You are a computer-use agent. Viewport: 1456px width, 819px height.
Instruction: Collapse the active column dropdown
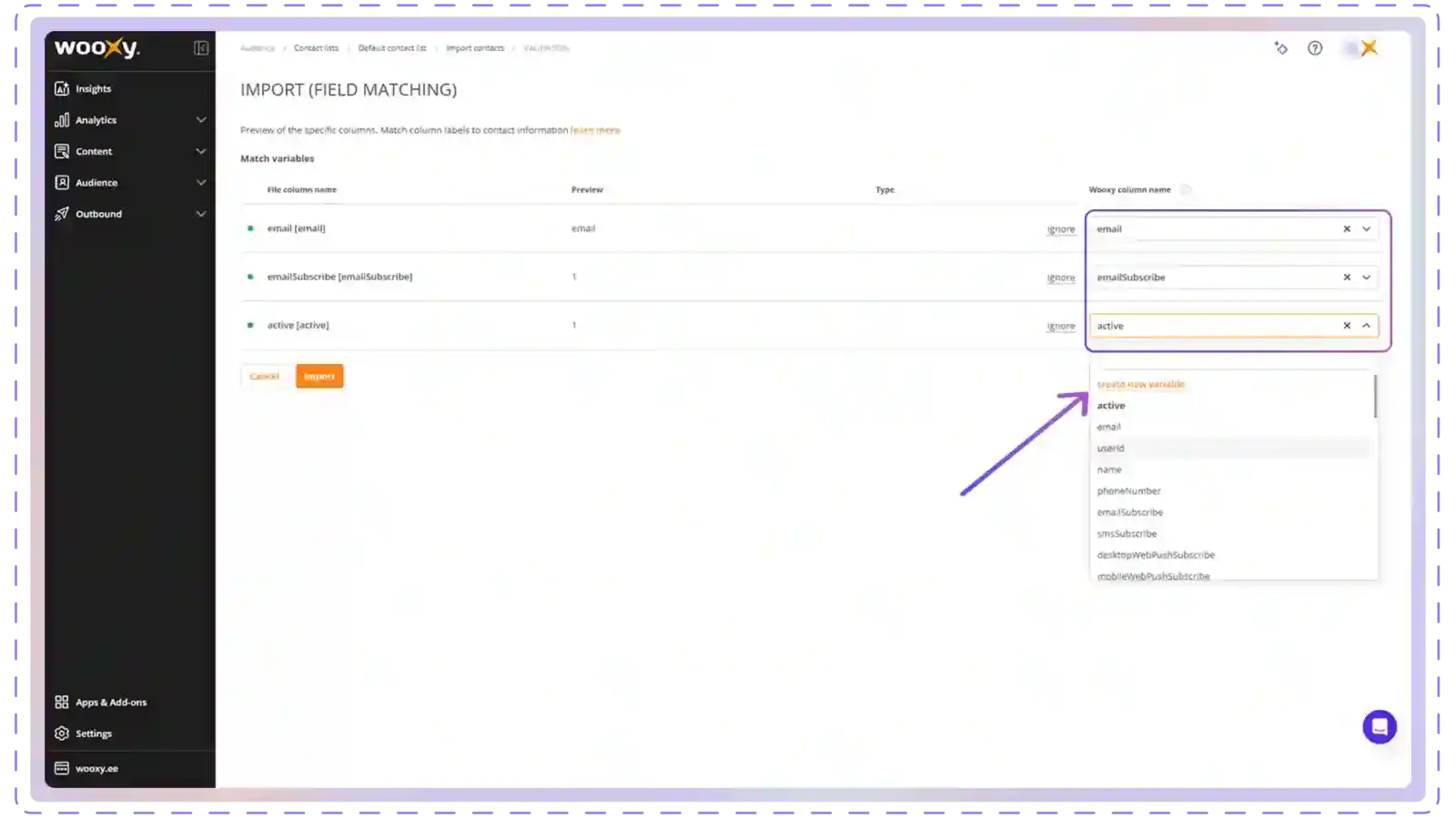click(1366, 326)
